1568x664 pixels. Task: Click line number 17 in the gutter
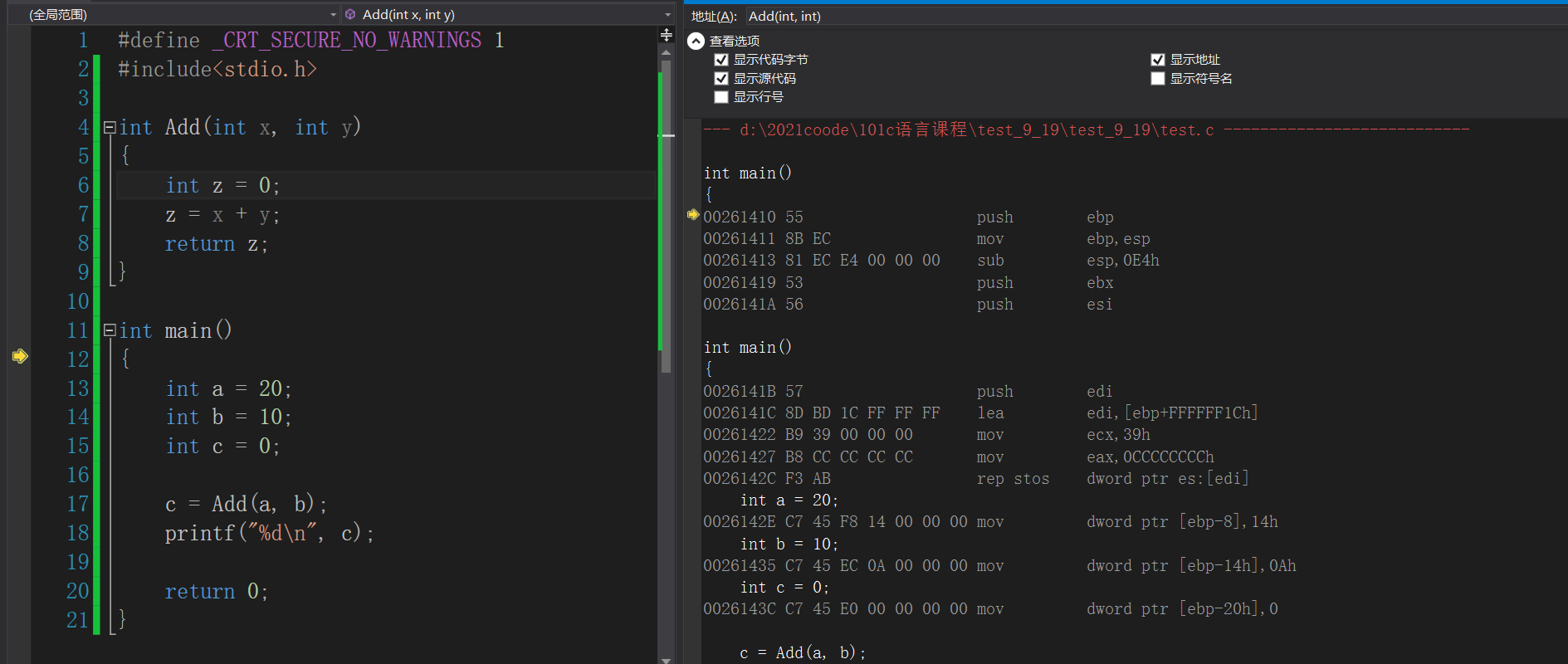[x=77, y=504]
